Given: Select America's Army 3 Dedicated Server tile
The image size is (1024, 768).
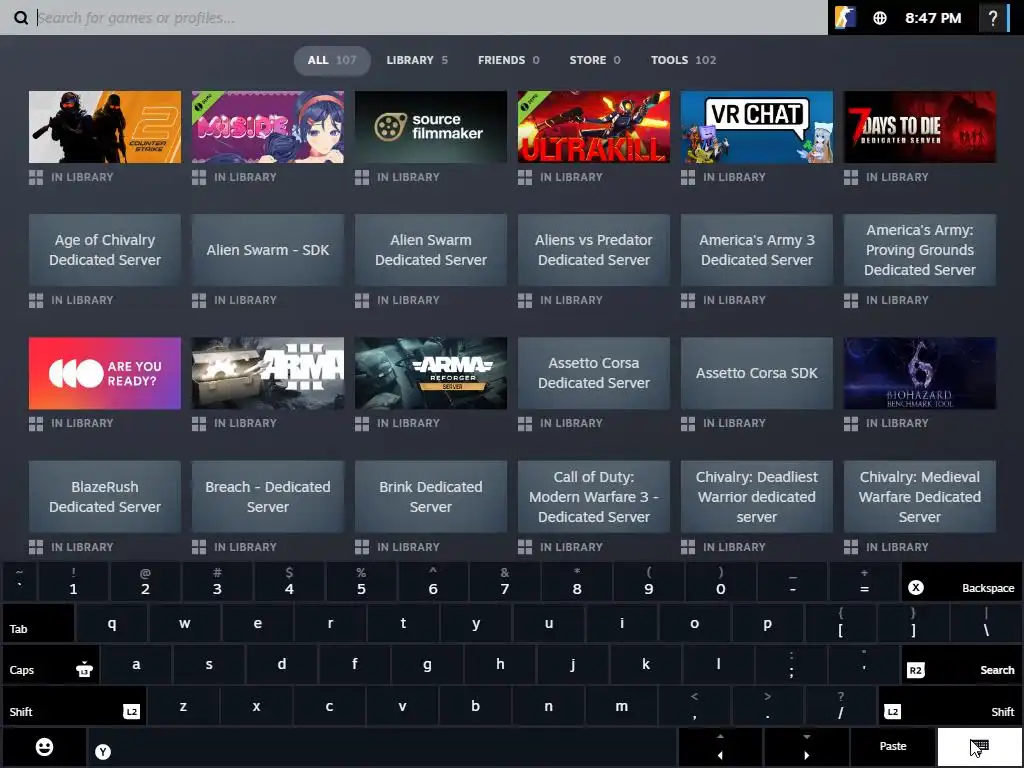Looking at the screenshot, I should pyautogui.click(x=757, y=250).
